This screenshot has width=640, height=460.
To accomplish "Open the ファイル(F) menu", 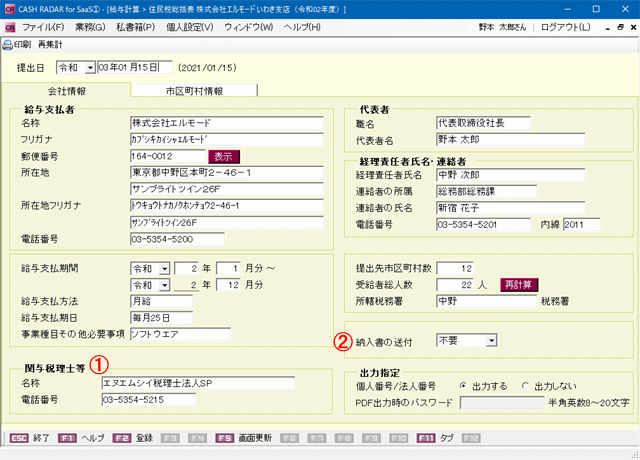I will pos(43,27).
